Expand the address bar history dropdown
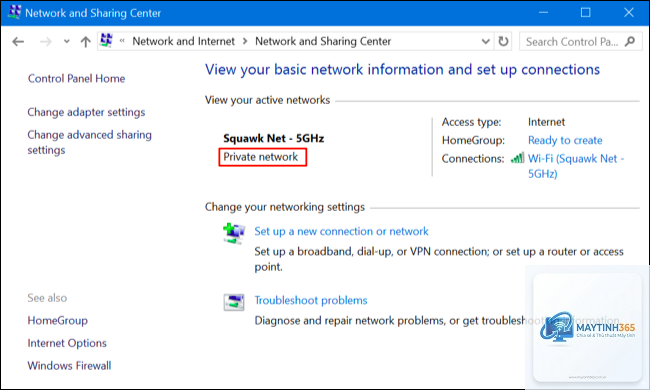Viewport: 650px width, 390px height. [485, 41]
